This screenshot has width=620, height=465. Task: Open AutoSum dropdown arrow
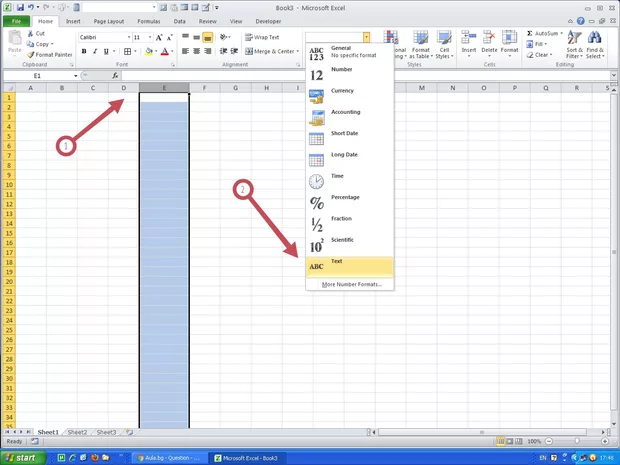[x=561, y=34]
